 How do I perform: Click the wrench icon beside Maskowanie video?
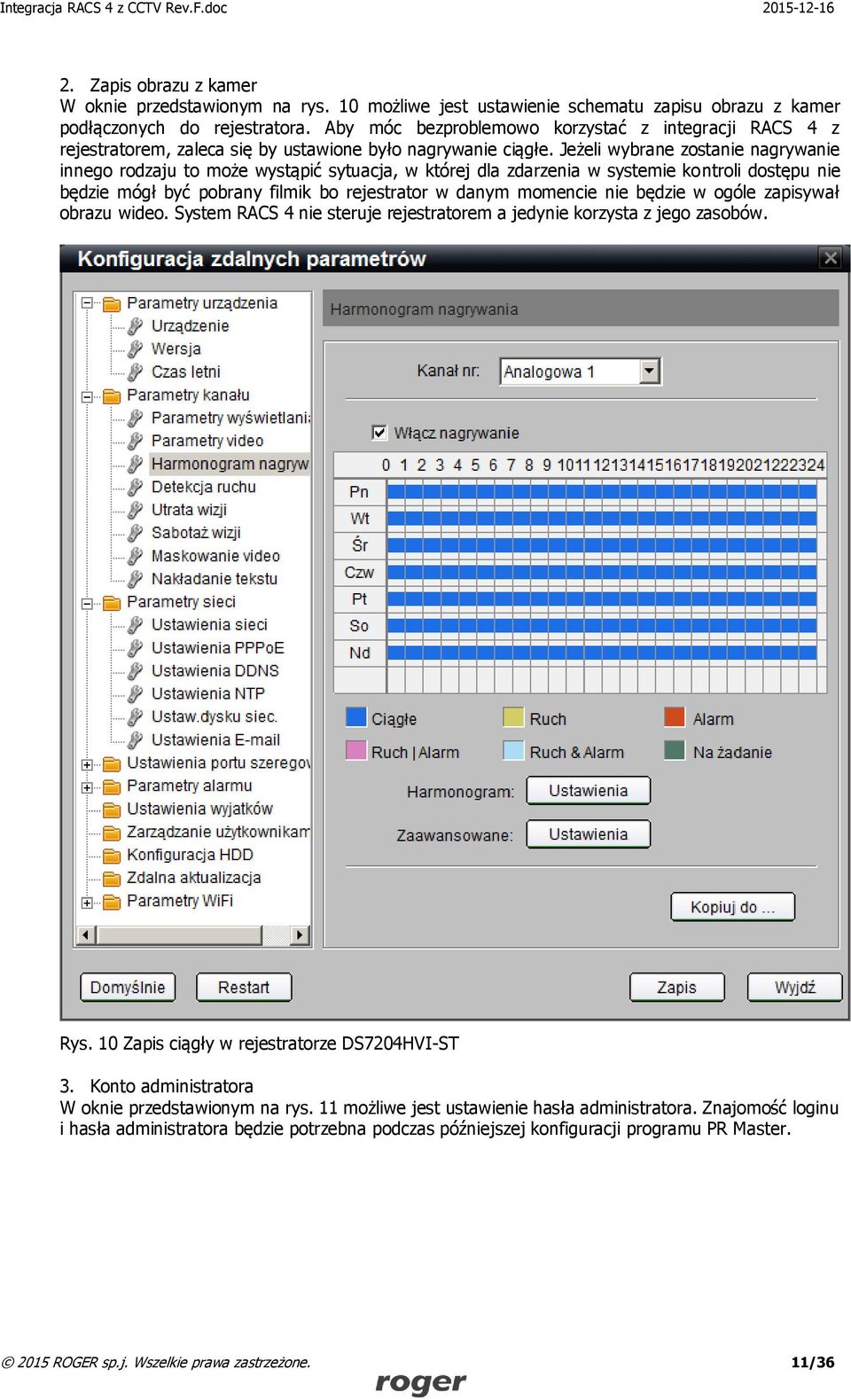(x=136, y=556)
